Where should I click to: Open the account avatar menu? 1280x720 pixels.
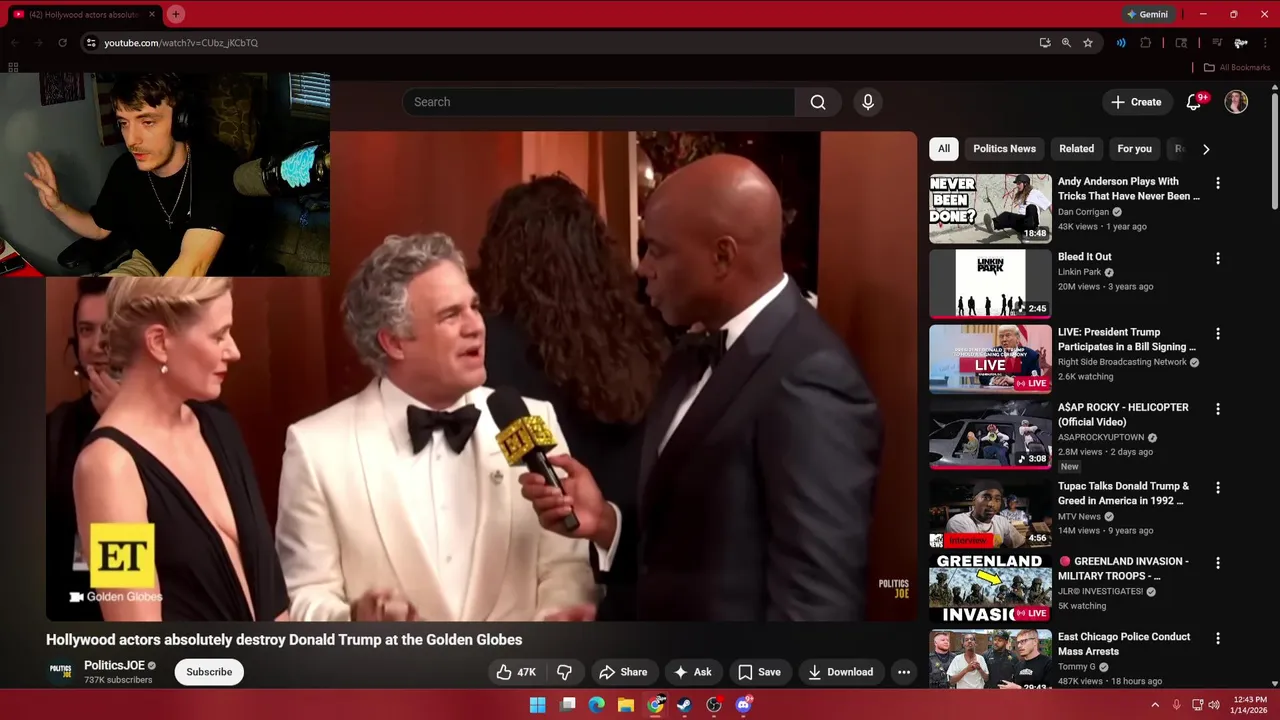pyautogui.click(x=1236, y=102)
